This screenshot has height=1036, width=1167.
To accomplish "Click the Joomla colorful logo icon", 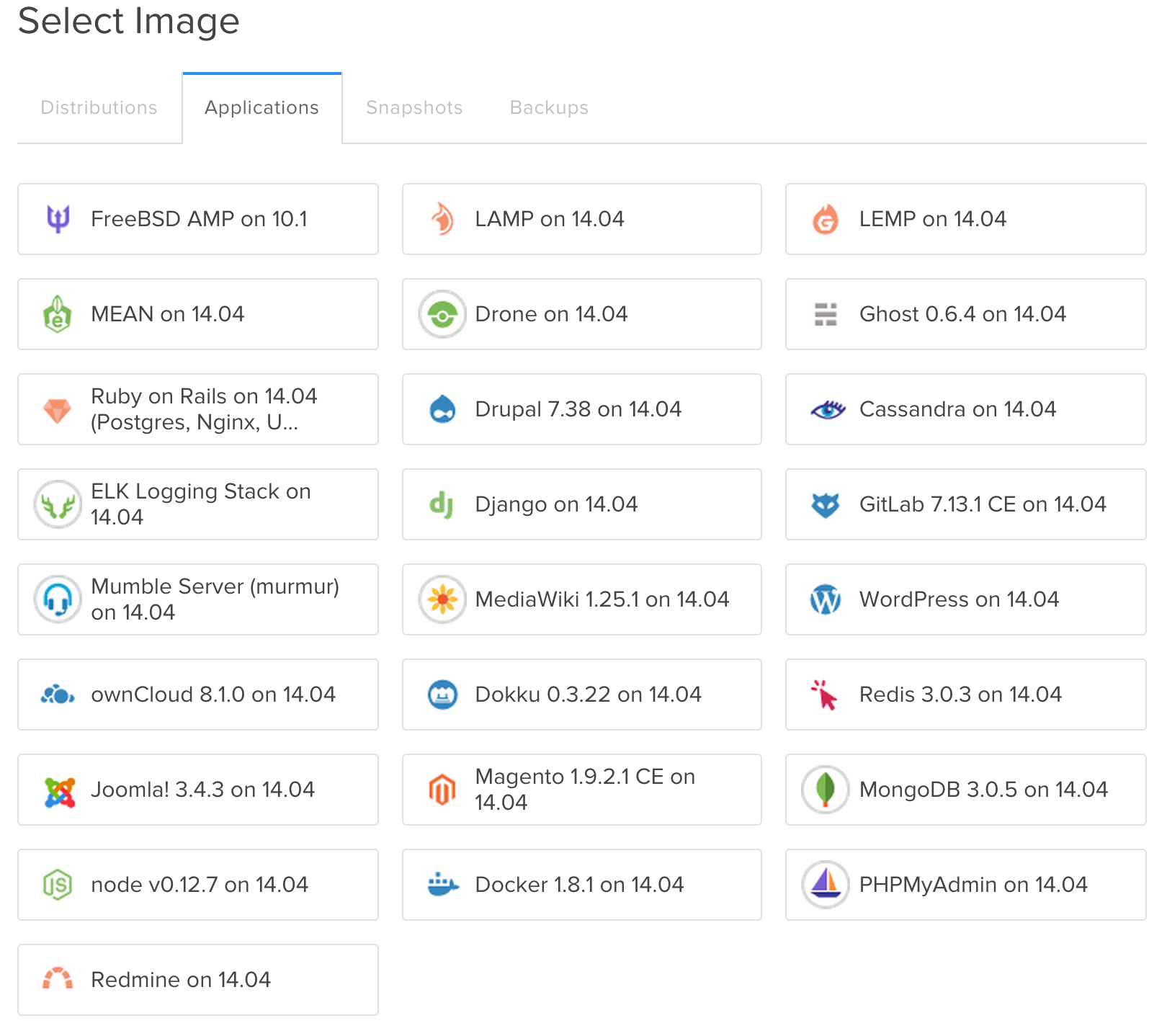I will (59, 791).
